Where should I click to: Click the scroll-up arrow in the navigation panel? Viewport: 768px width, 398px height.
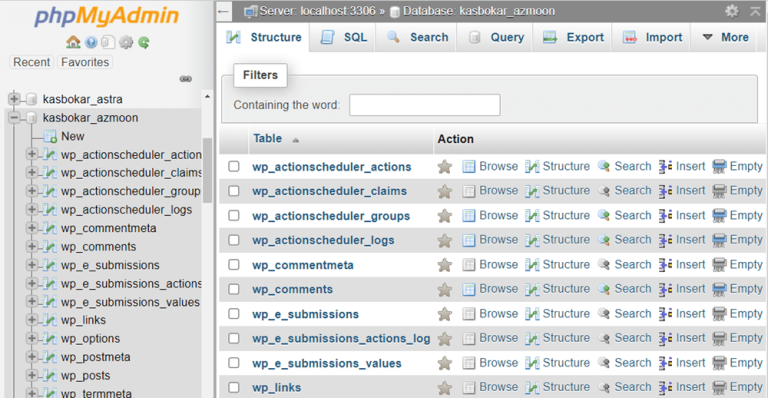[x=207, y=97]
